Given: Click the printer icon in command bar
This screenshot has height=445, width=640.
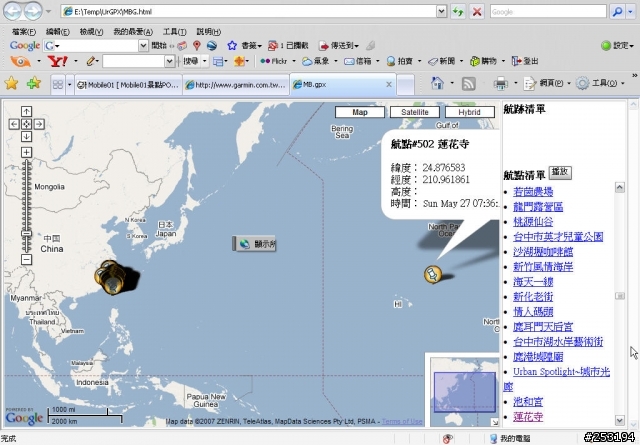Looking at the screenshot, I should 500,83.
